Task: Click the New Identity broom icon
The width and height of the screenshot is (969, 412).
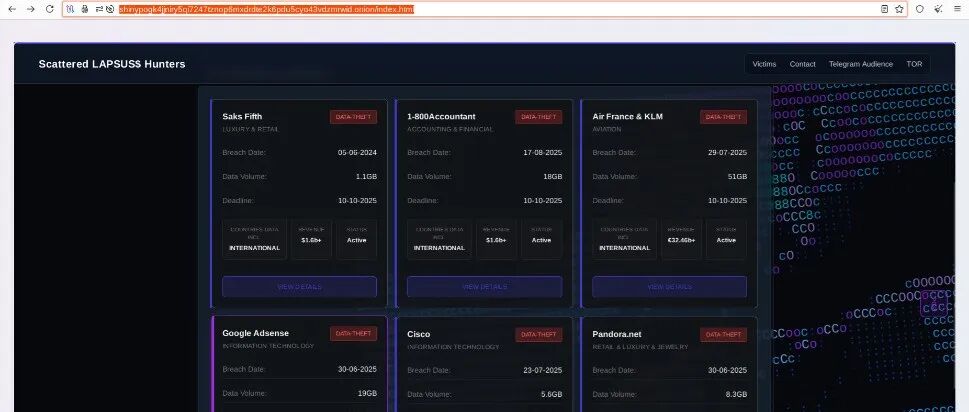Action: [939, 9]
